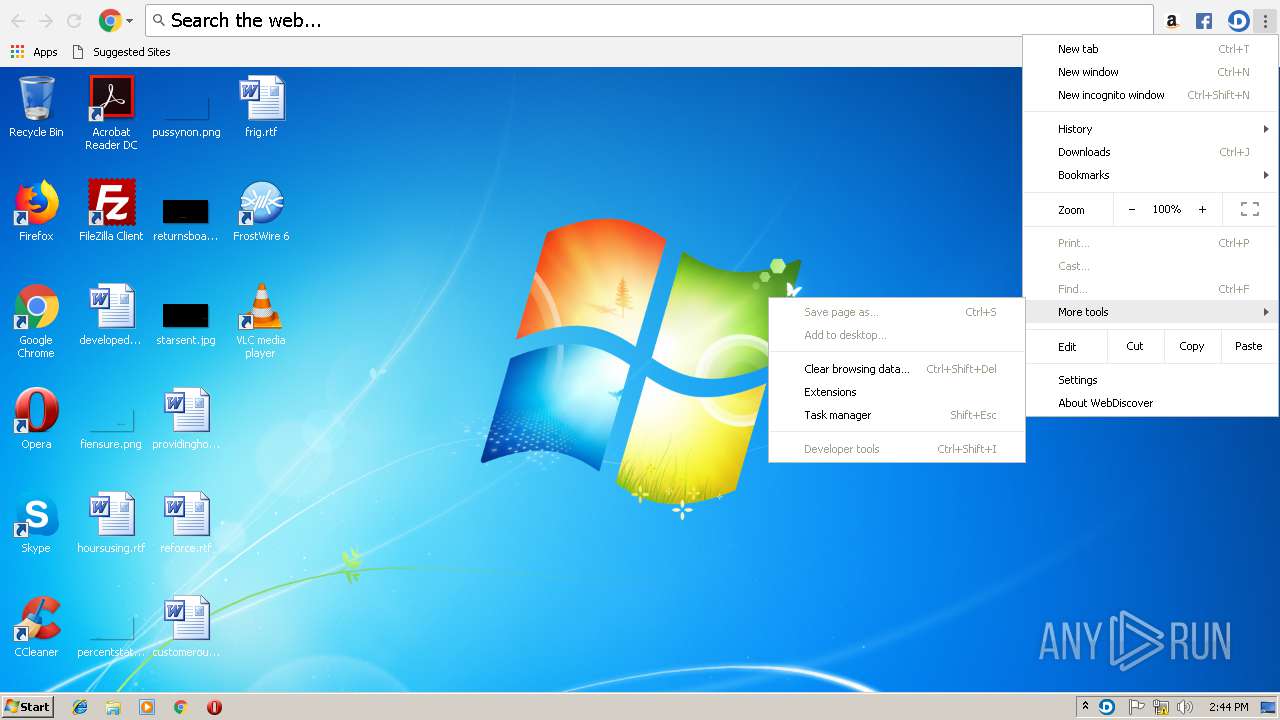Image resolution: width=1280 pixels, height=720 pixels.
Task: Choose New window from the menu
Action: coord(1151,72)
